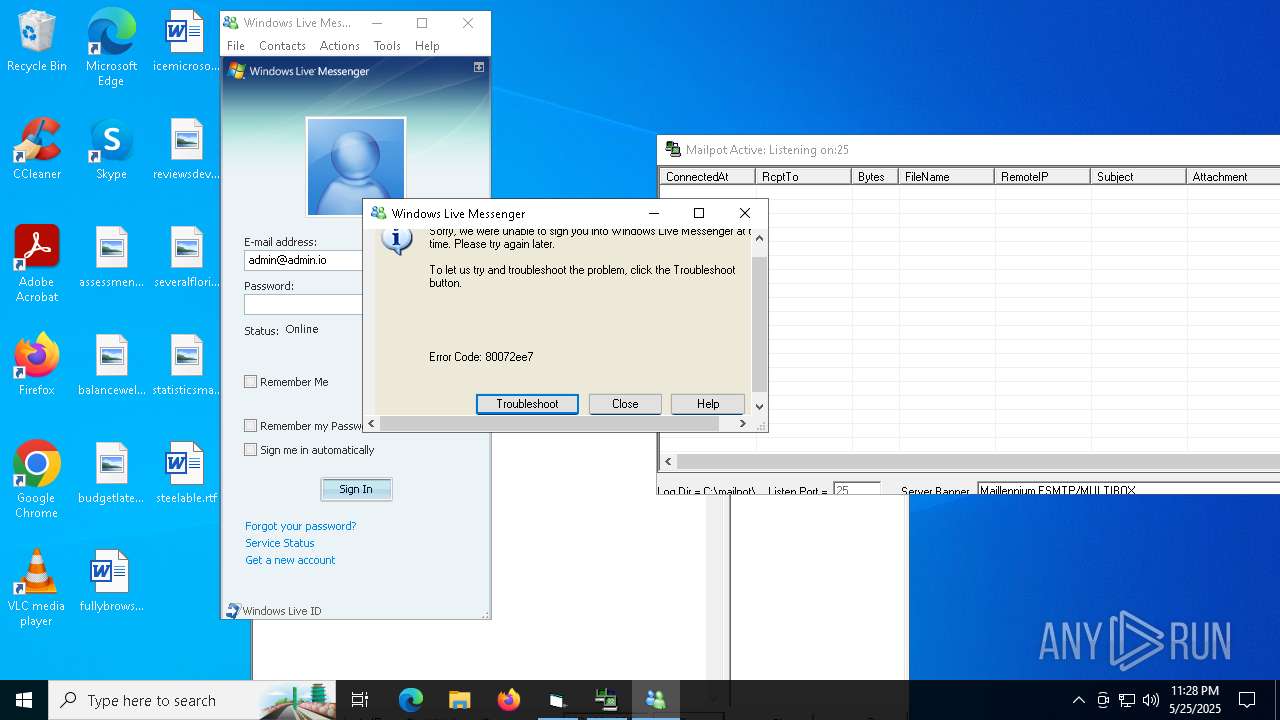The height and width of the screenshot is (720, 1280).
Task: Launch CCleaner desktop shortcut
Action: point(37,149)
